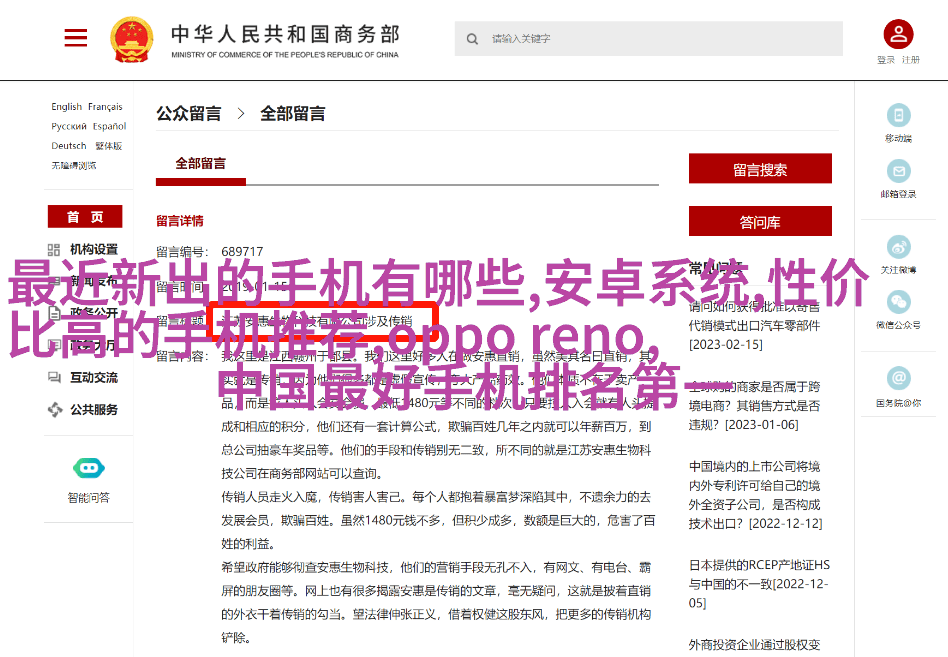The width and height of the screenshot is (948, 657).
Task: Click the Ministry of Commerce site title
Action: click(285, 40)
